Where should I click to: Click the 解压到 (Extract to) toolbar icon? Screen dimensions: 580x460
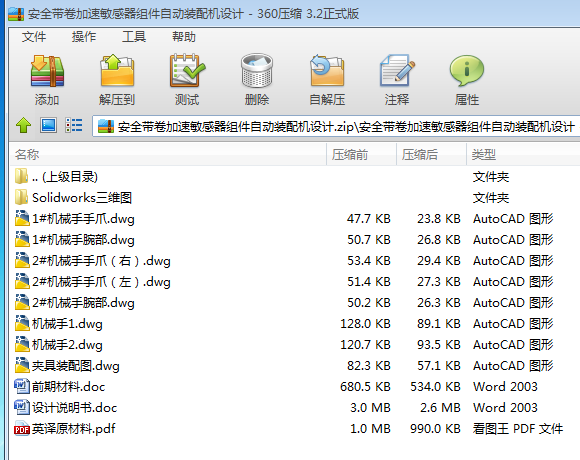tap(117, 70)
